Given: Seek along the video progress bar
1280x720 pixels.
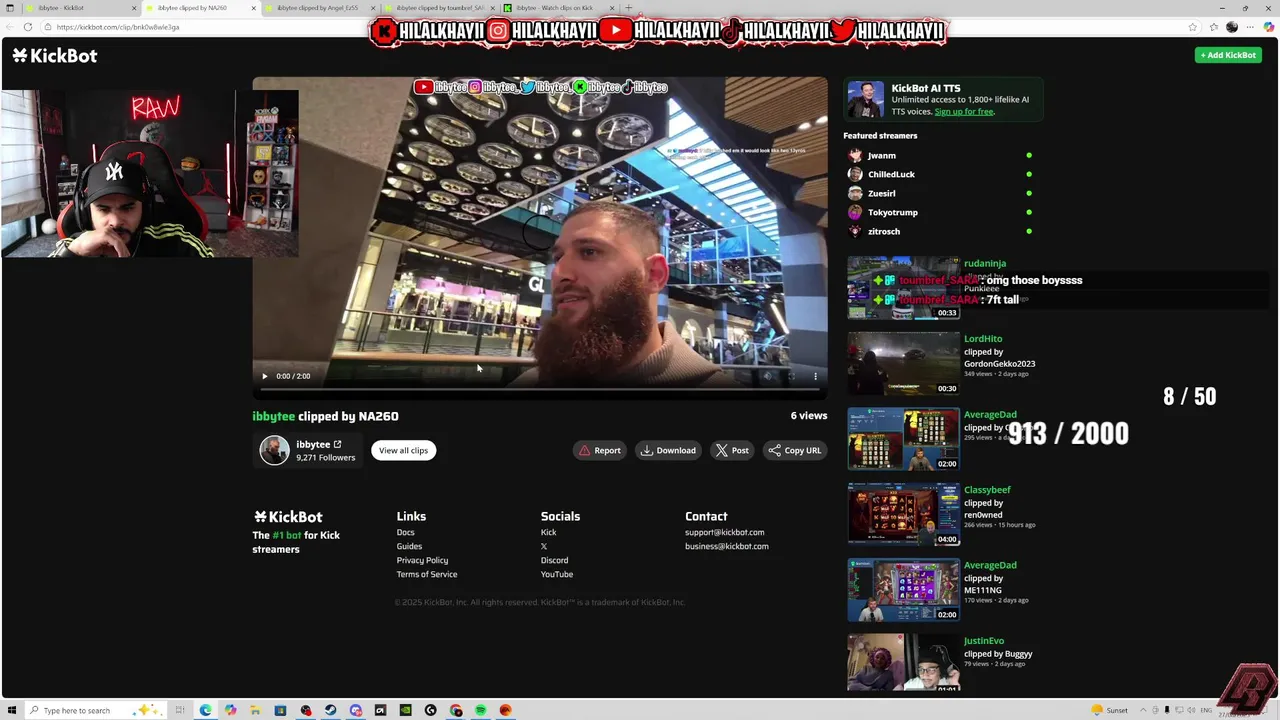Looking at the screenshot, I should point(540,389).
